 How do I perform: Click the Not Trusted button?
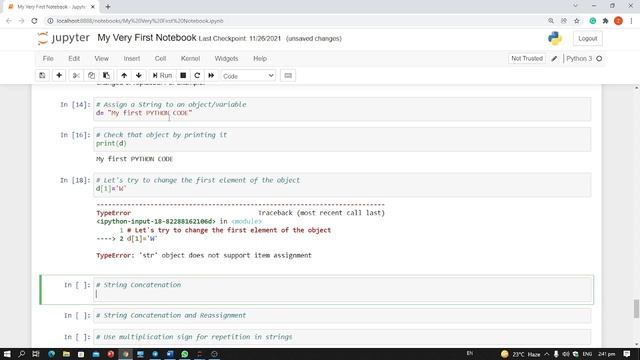coord(527,58)
